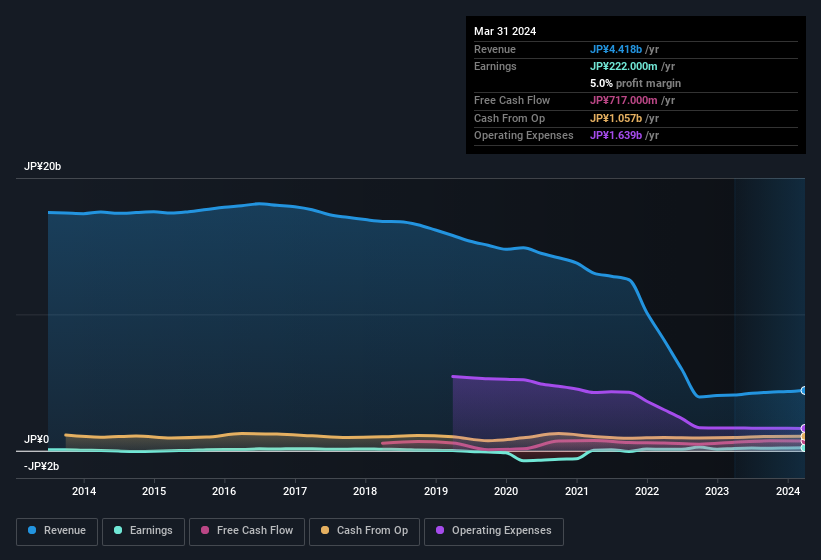The width and height of the screenshot is (821, 560).
Task: Click the Mar 31 2024 tooltip date
Action: pyautogui.click(x=505, y=31)
